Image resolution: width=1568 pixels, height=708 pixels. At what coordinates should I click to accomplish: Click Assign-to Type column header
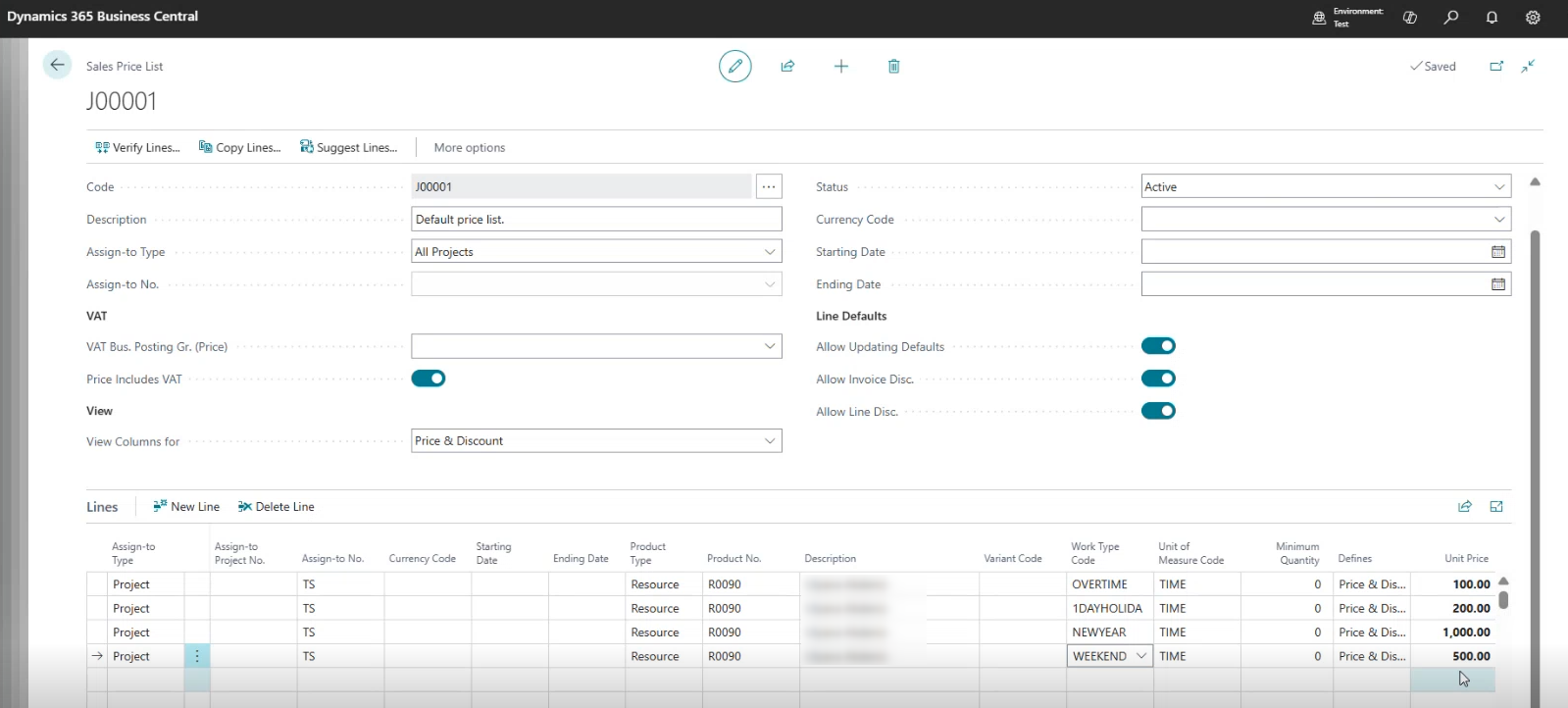point(133,553)
